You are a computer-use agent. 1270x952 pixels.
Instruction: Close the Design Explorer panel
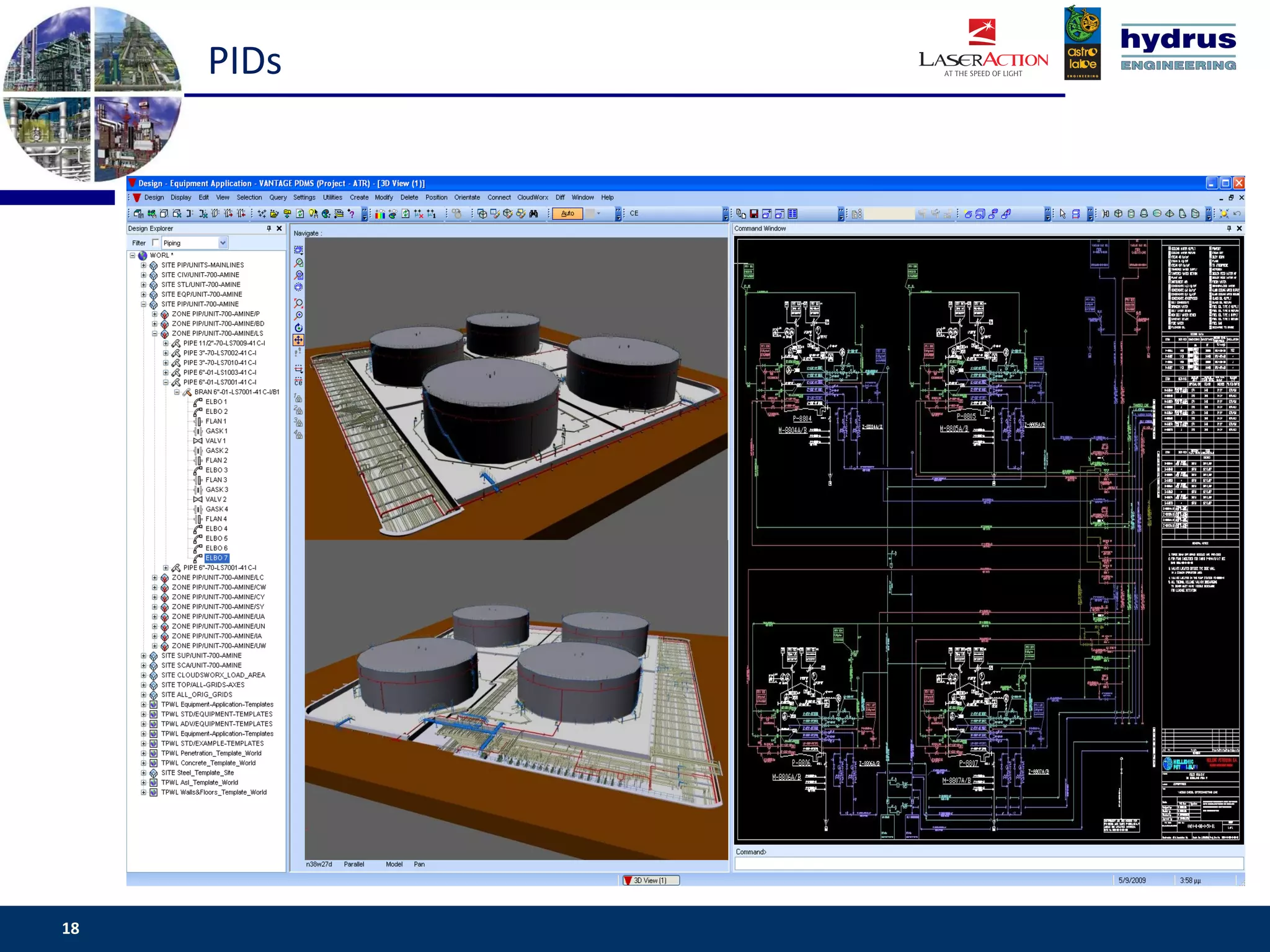click(x=279, y=229)
